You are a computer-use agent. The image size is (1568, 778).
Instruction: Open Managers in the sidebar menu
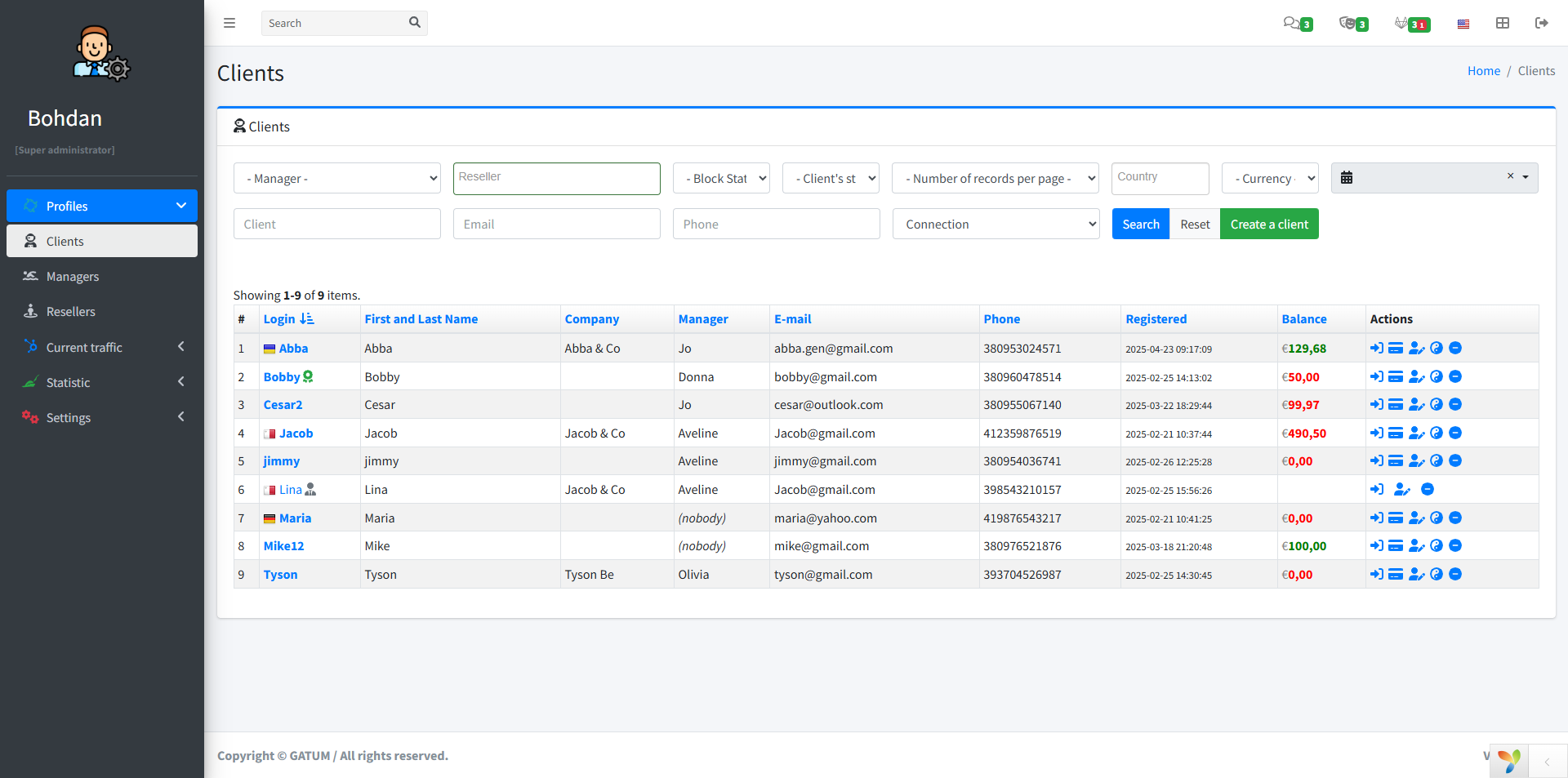point(73,277)
